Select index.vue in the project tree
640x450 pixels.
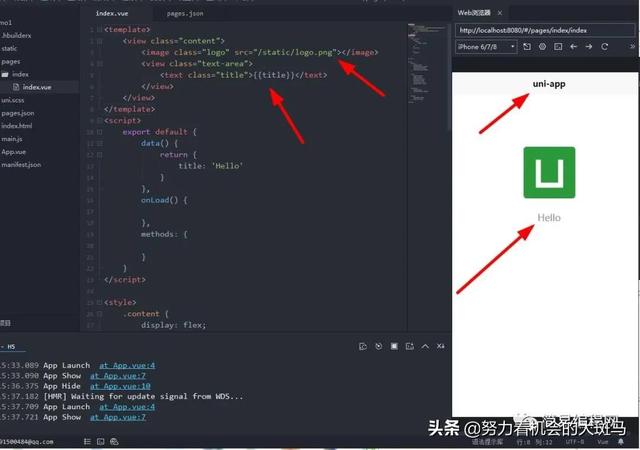tap(37, 87)
